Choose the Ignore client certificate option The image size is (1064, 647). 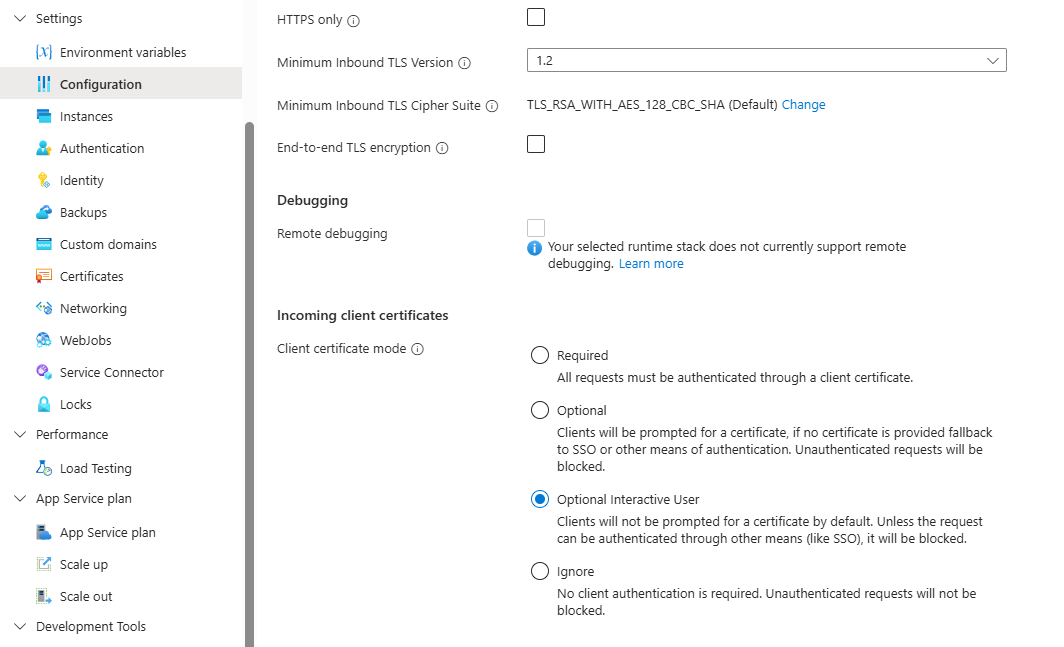[x=540, y=572]
